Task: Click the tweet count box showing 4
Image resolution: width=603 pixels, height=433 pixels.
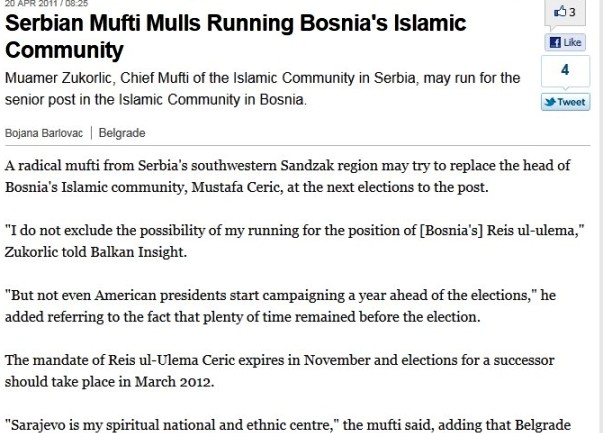Action: click(x=565, y=72)
